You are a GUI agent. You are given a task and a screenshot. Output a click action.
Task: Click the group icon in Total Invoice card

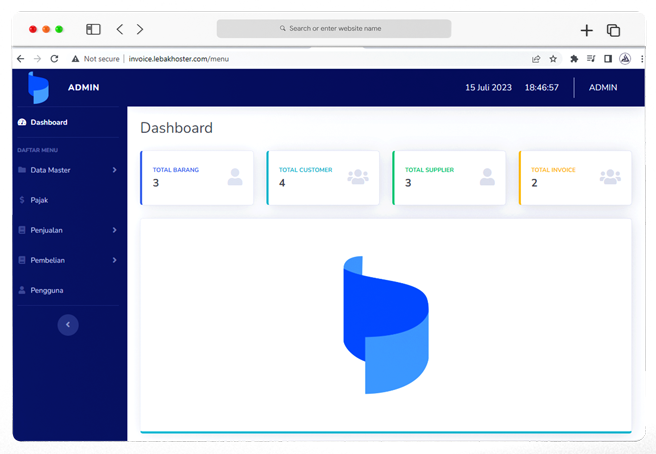tap(610, 177)
